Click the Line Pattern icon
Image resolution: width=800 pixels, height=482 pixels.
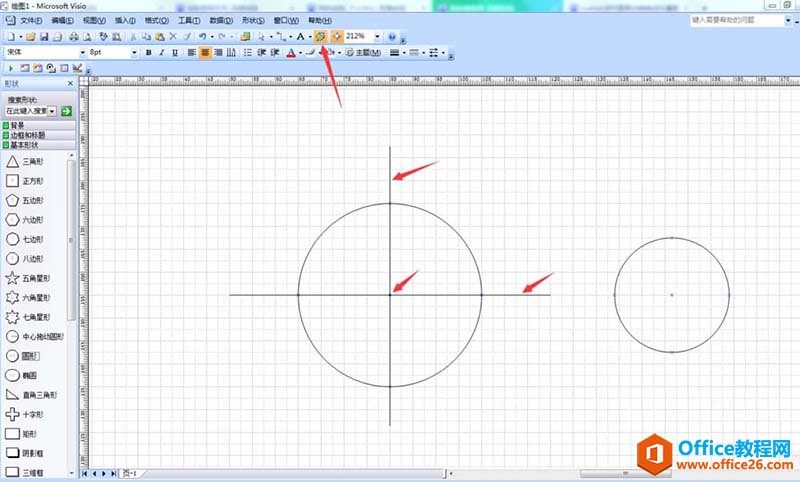[x=414, y=53]
